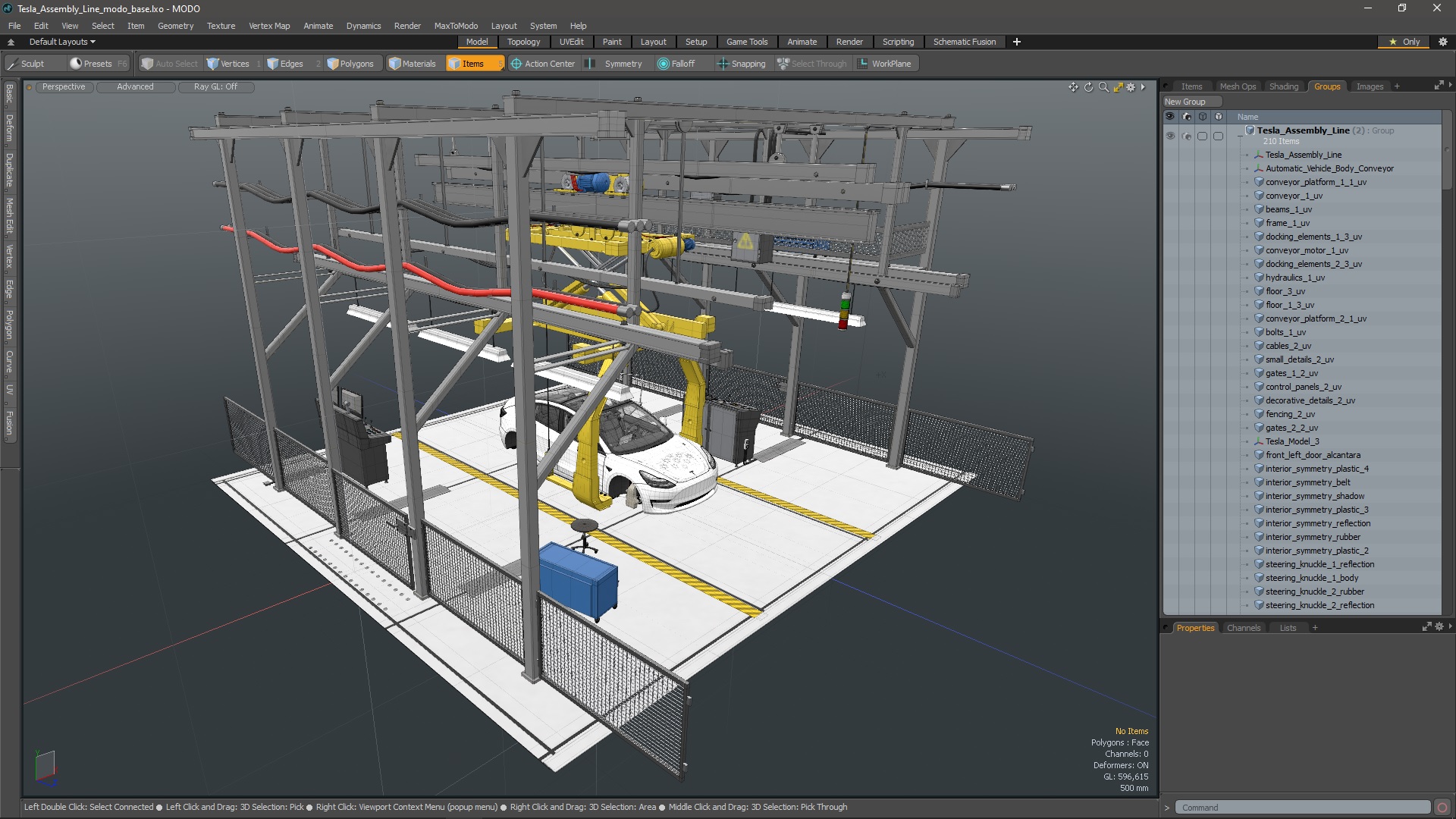Select conveyor_motor_1_uv mesh item
1456x819 pixels.
[1307, 250]
